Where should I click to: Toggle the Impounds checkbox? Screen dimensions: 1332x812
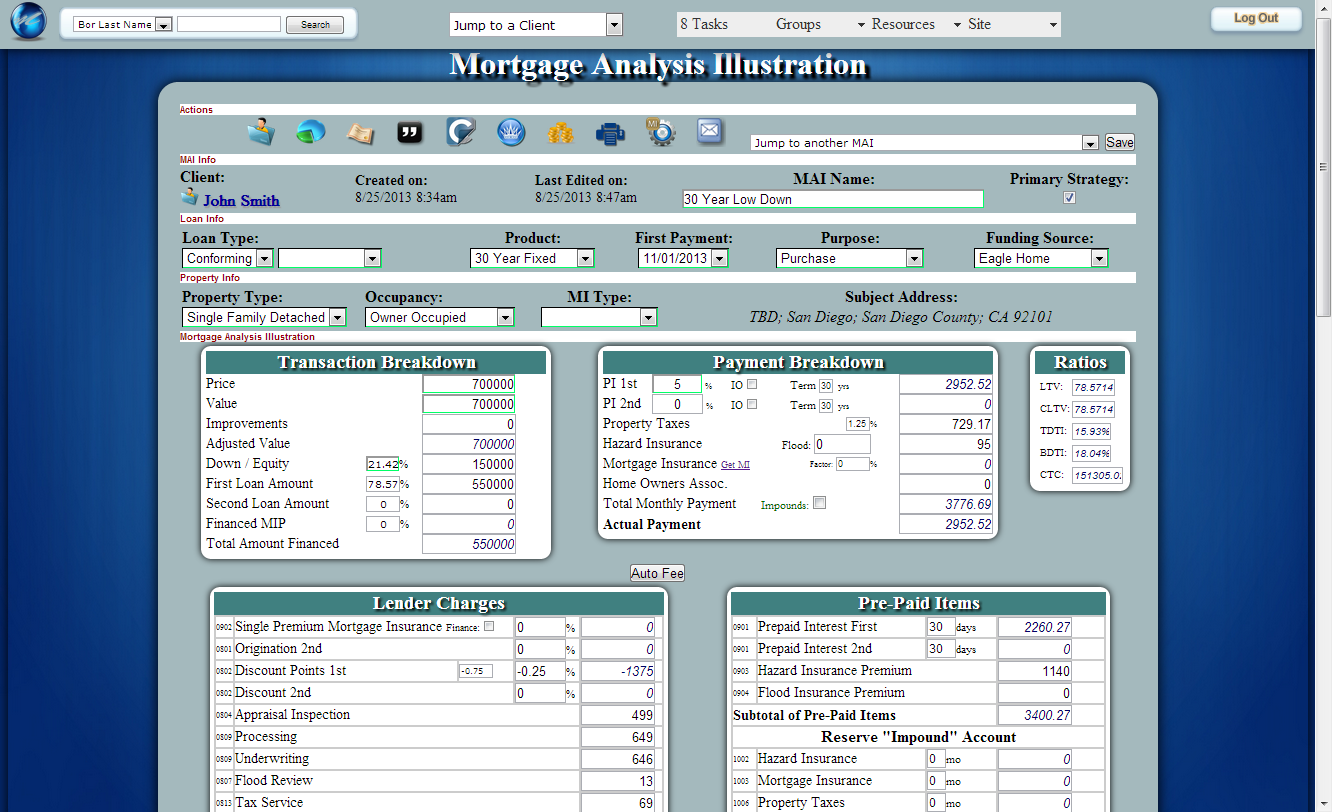pyautogui.click(x=819, y=502)
